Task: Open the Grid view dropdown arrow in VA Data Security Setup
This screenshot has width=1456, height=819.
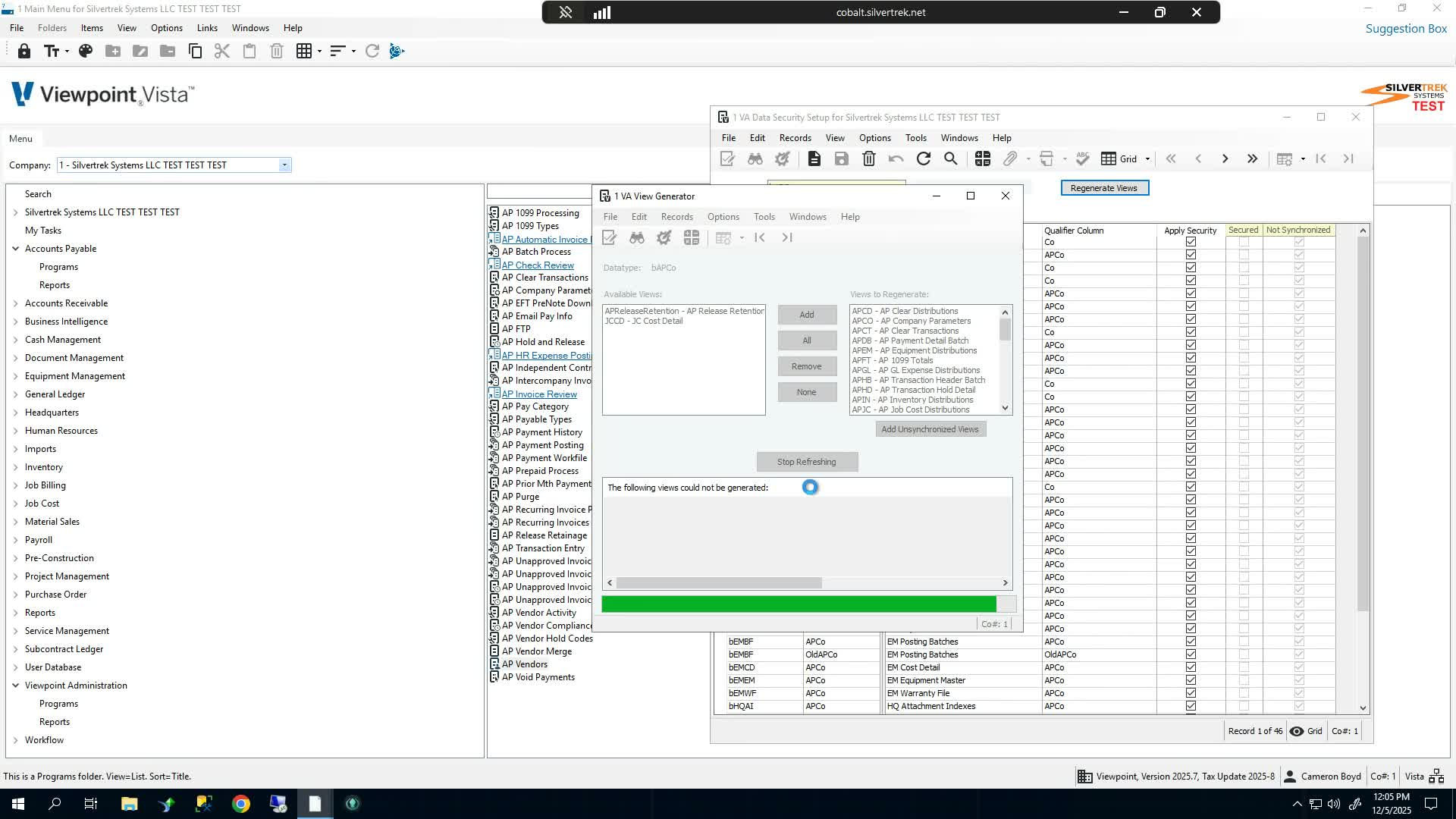Action: pyautogui.click(x=1147, y=158)
